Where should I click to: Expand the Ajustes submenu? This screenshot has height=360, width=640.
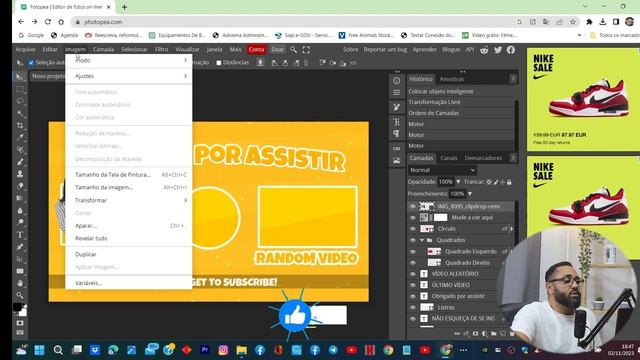point(129,76)
